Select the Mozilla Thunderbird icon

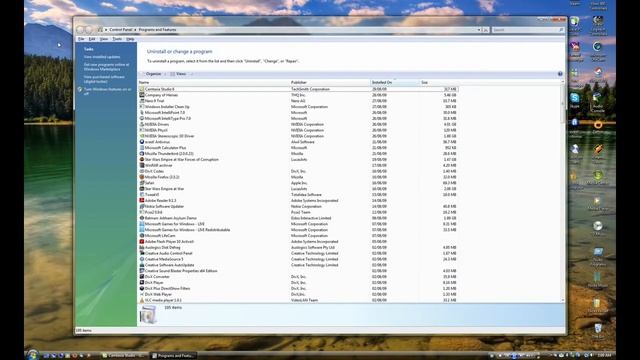coord(142,153)
